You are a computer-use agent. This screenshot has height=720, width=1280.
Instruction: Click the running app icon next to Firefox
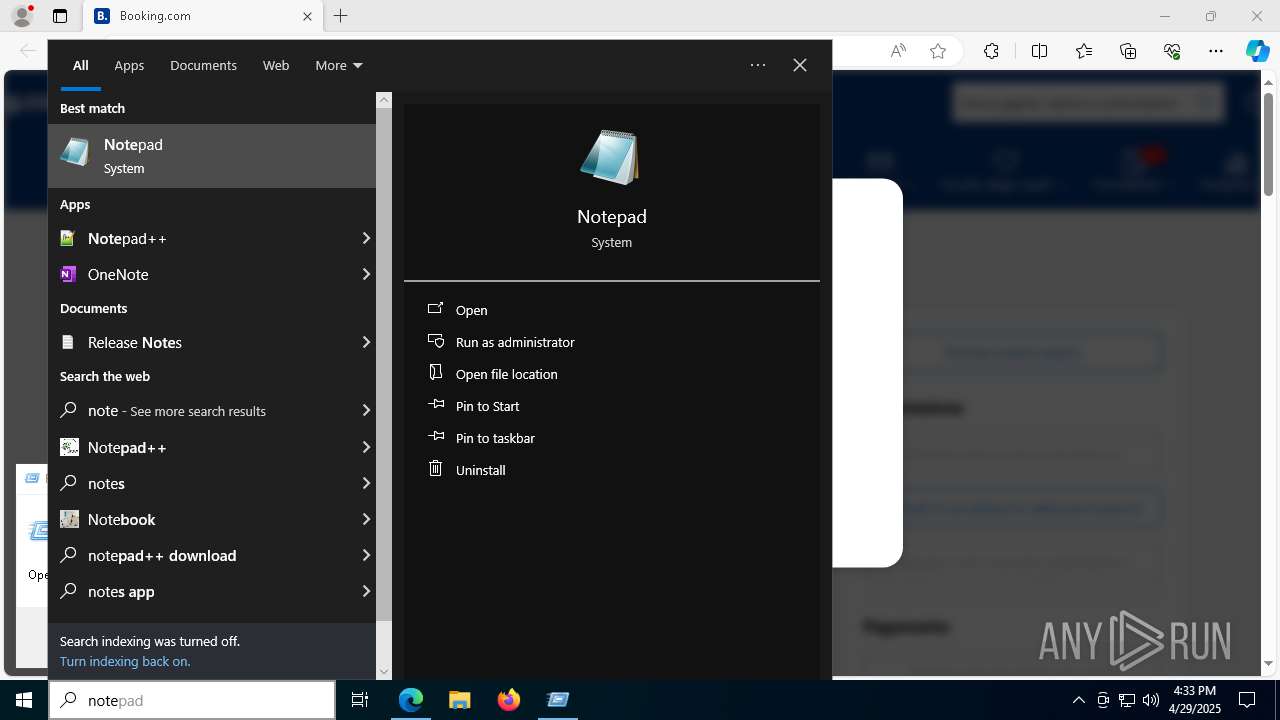[x=557, y=700]
